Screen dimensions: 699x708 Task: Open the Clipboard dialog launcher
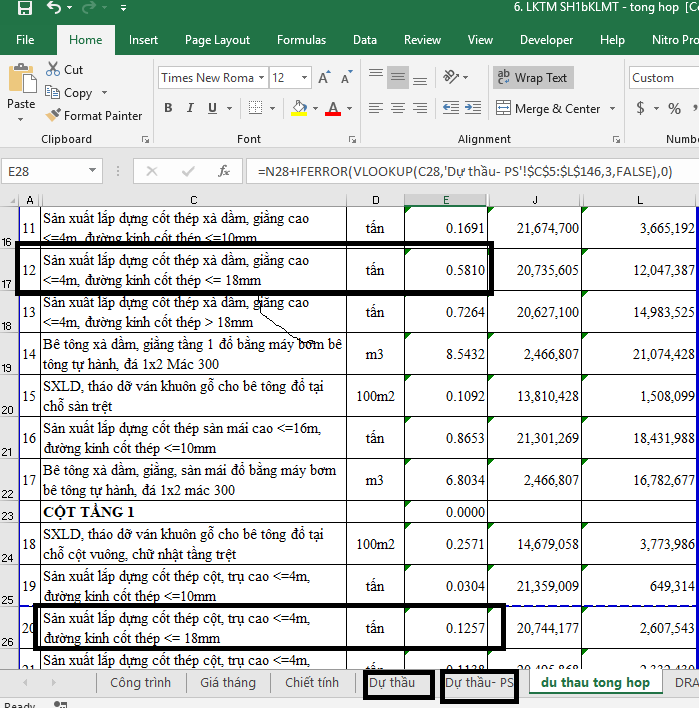pos(145,140)
